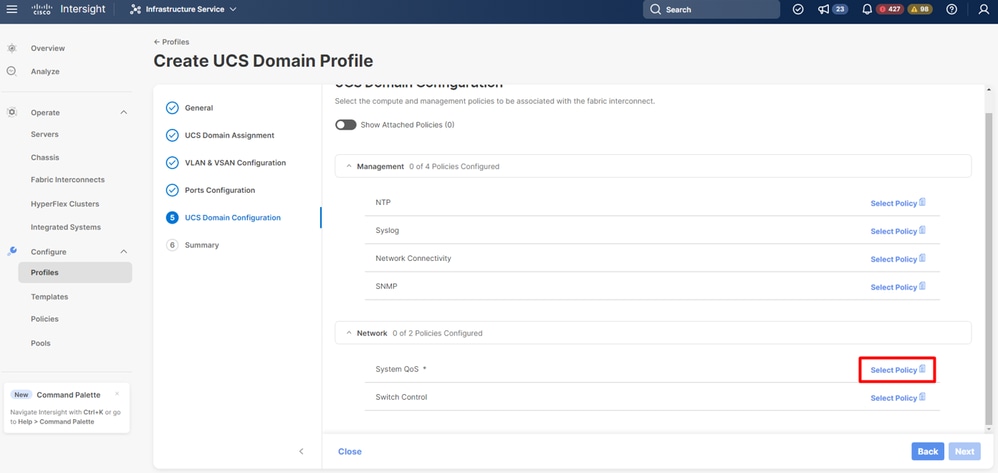Click the Search field in header
The width and height of the screenshot is (998, 473).
click(x=711, y=10)
